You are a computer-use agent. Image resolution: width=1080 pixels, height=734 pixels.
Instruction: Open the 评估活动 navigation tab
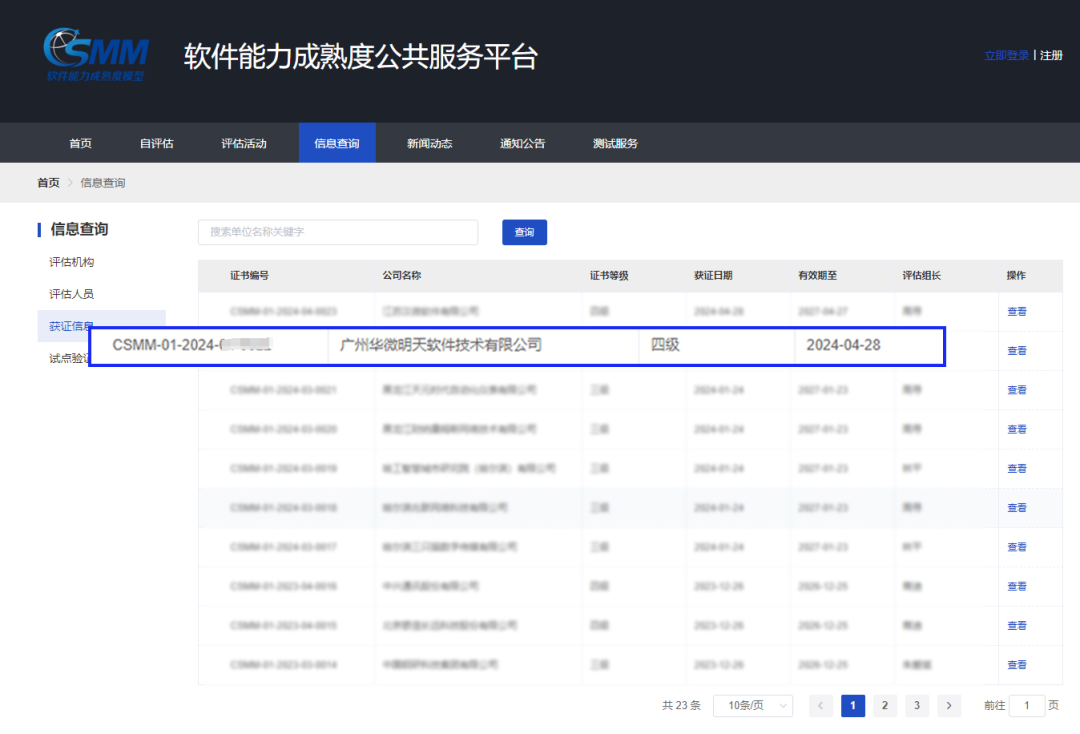[x=244, y=143]
